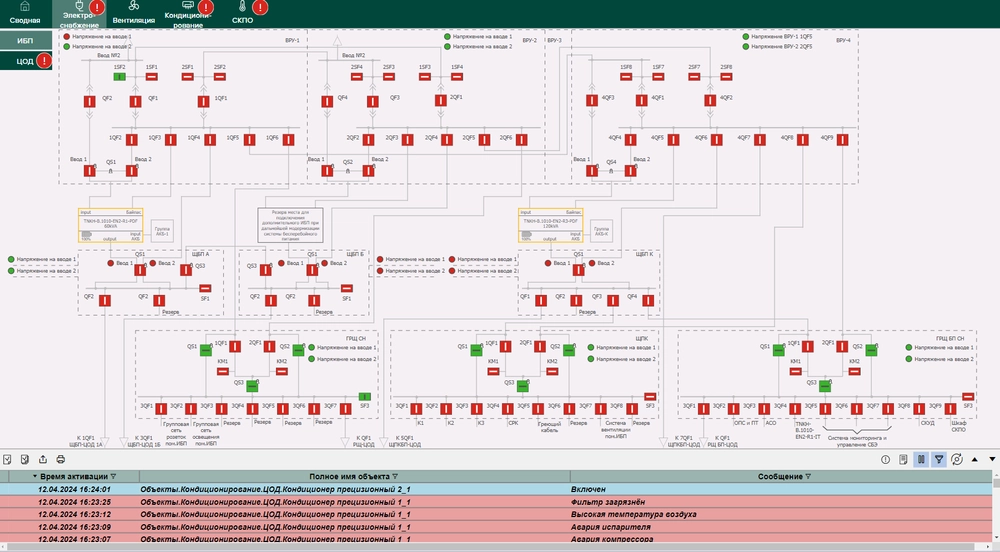The height and width of the screenshot is (552, 1000).
Task: Open the Сводная home tab
Action: [25, 14]
